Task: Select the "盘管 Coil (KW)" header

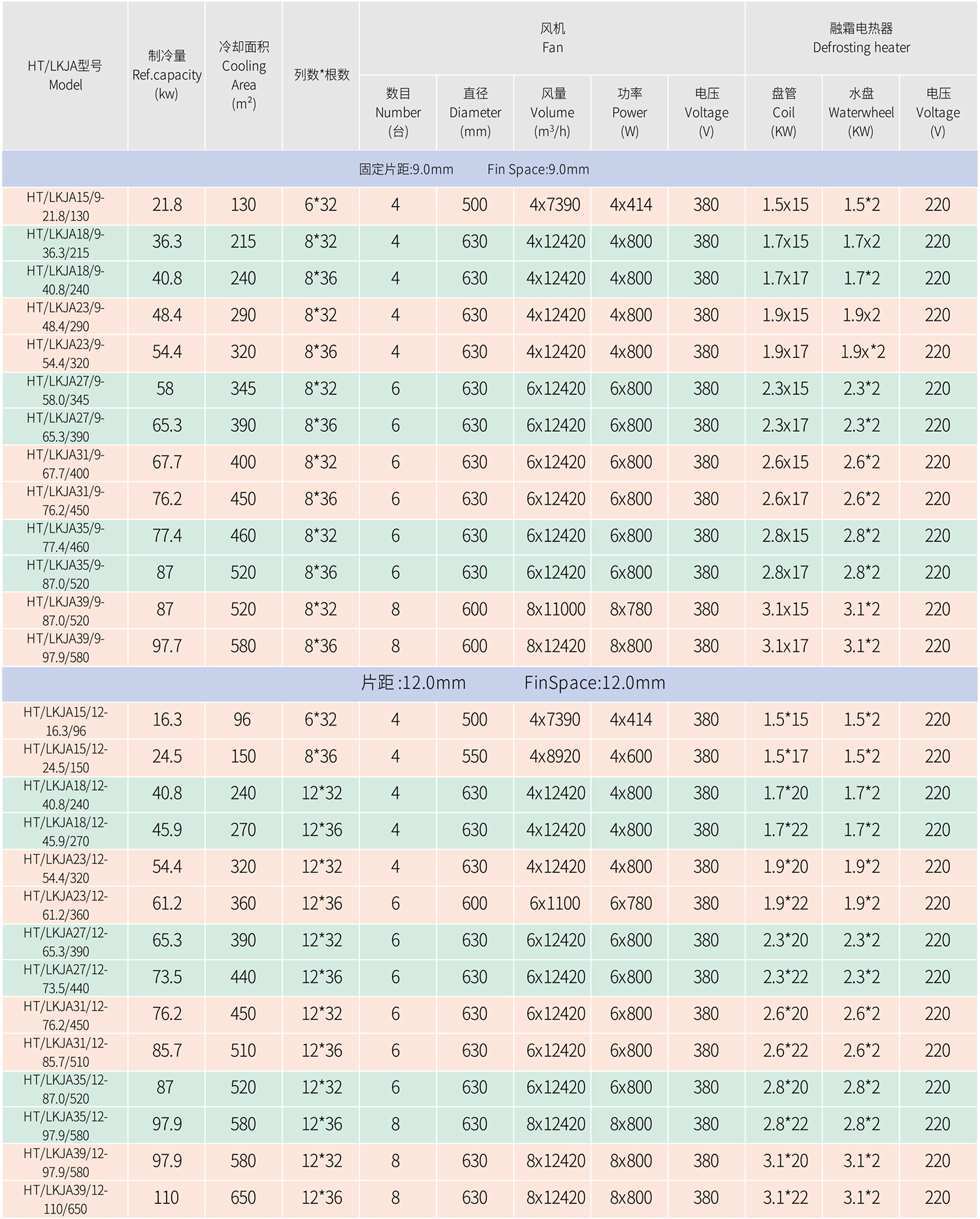Action: click(783, 112)
